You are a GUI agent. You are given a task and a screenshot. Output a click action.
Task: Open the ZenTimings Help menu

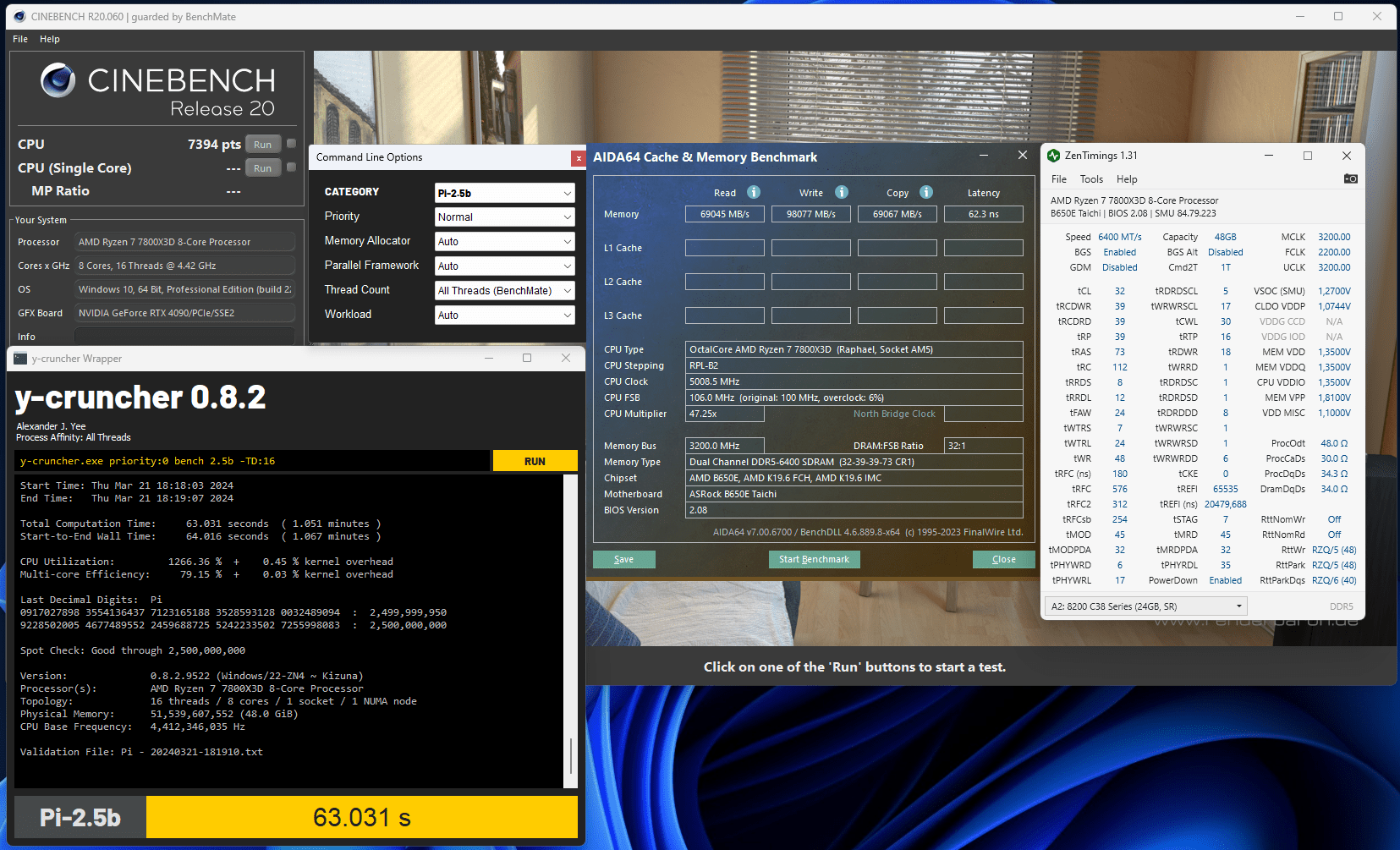[1127, 179]
